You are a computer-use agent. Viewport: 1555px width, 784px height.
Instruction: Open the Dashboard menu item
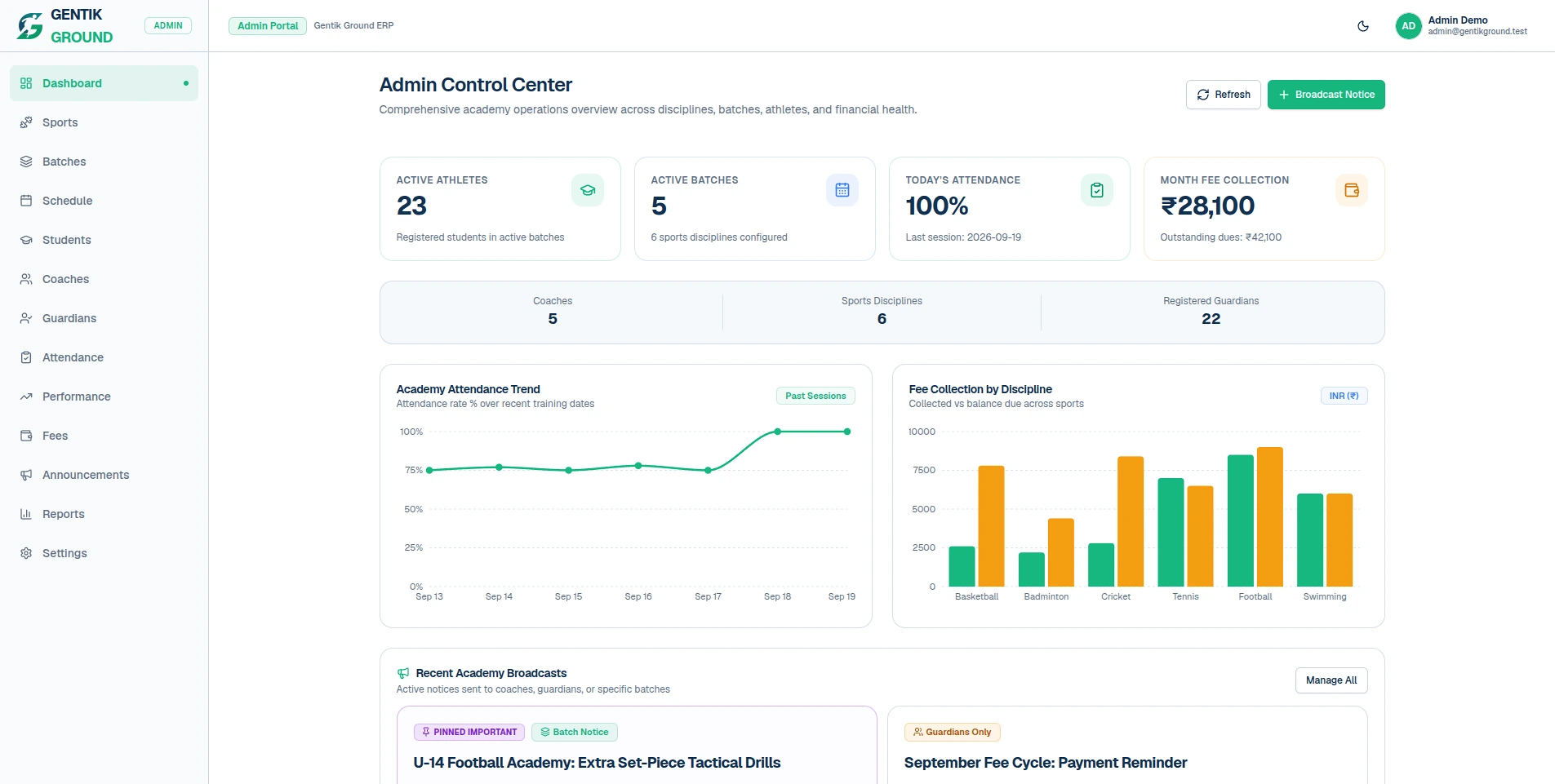coord(104,83)
